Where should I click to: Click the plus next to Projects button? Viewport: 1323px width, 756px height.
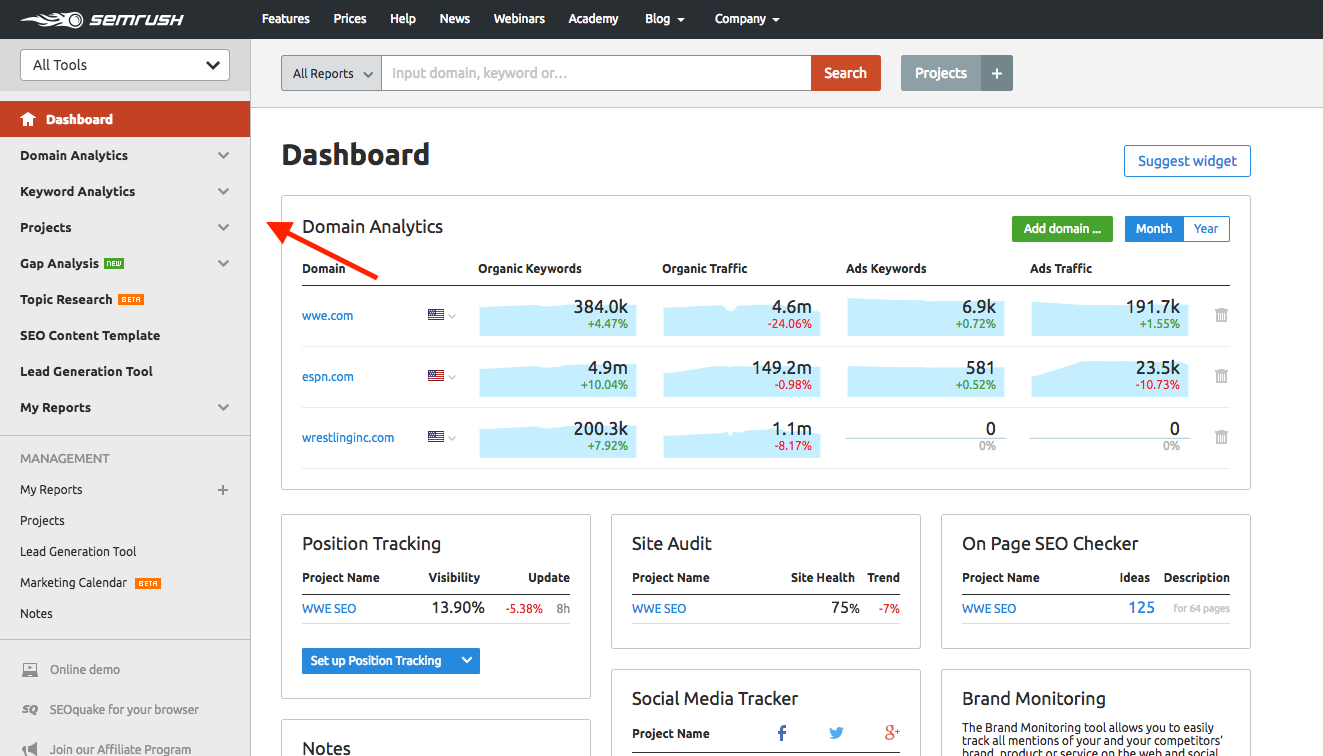[997, 73]
